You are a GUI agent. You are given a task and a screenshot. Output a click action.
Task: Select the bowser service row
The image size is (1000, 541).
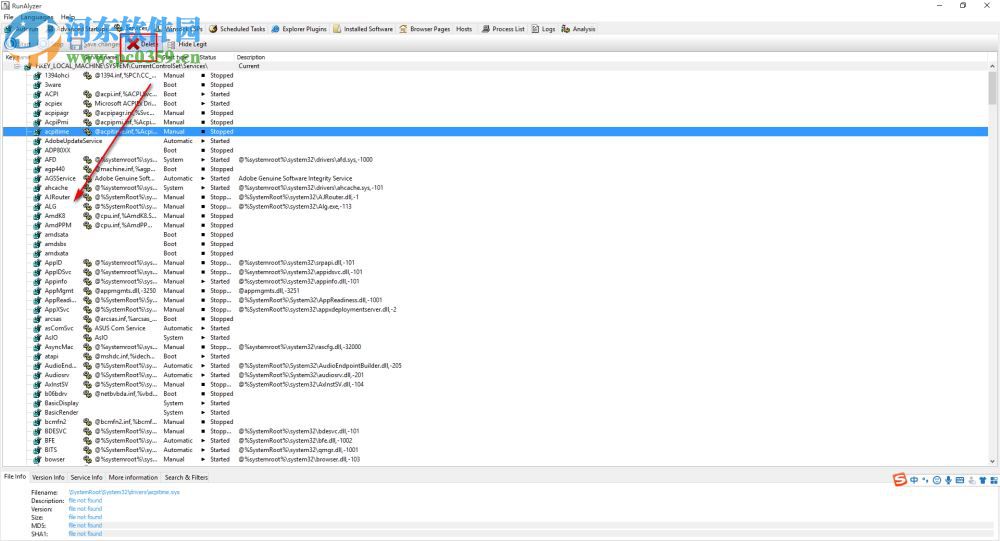(496, 459)
